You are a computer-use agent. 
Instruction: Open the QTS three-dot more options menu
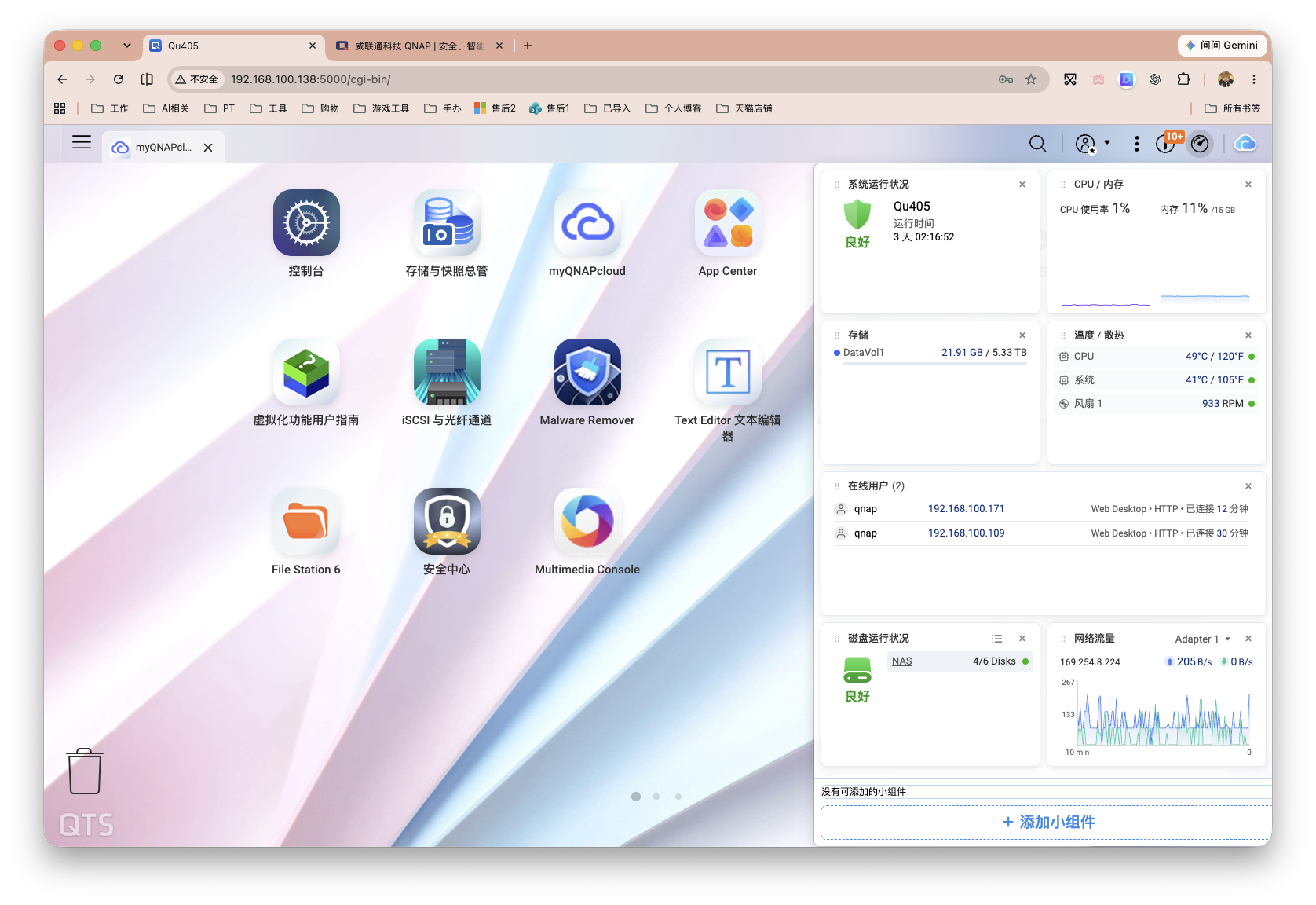[1136, 144]
